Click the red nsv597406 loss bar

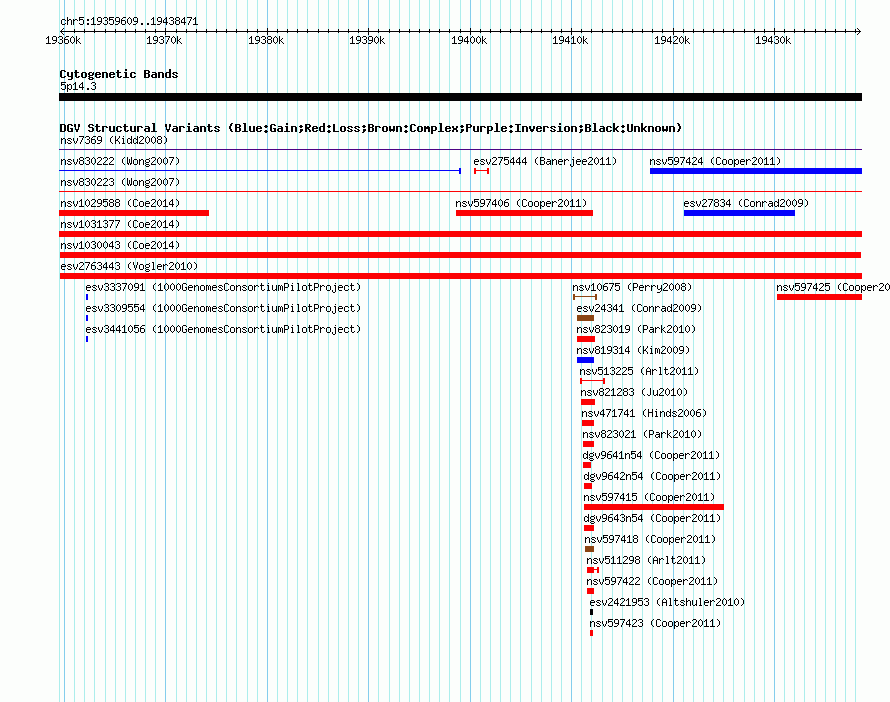524,213
